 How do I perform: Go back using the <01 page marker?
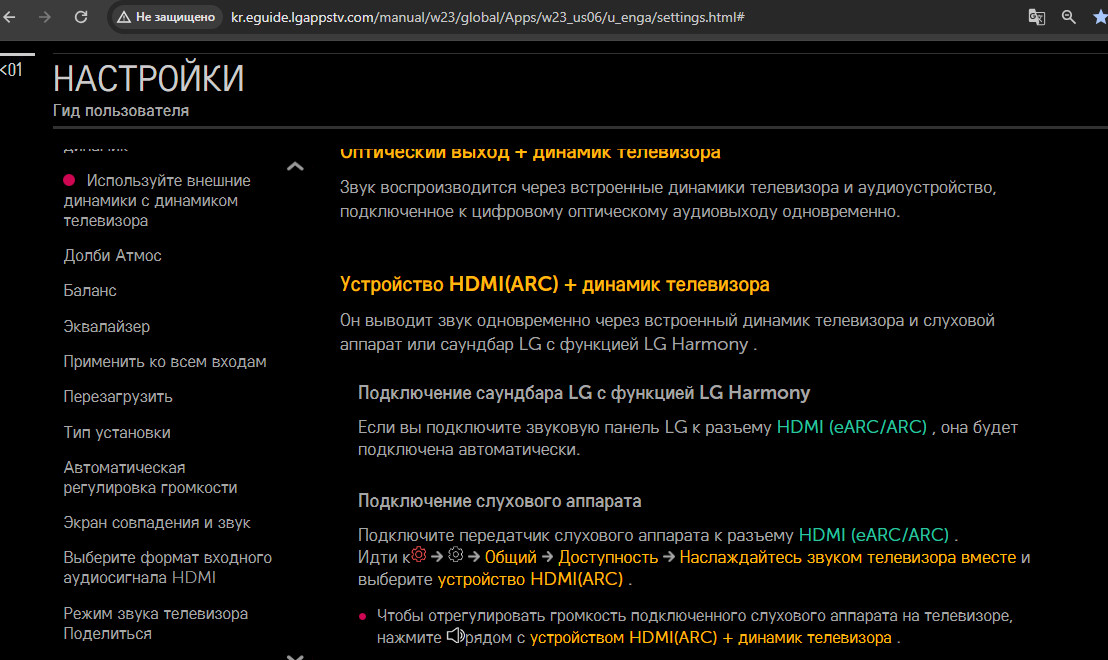point(11,70)
